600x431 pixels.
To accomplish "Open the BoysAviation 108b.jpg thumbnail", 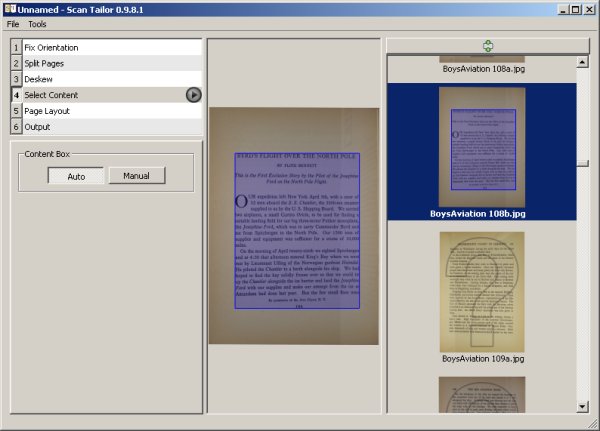I will click(482, 147).
